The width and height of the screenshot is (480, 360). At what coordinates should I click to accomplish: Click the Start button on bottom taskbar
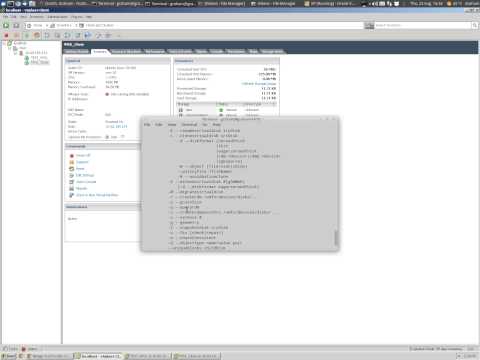coord(9,356)
